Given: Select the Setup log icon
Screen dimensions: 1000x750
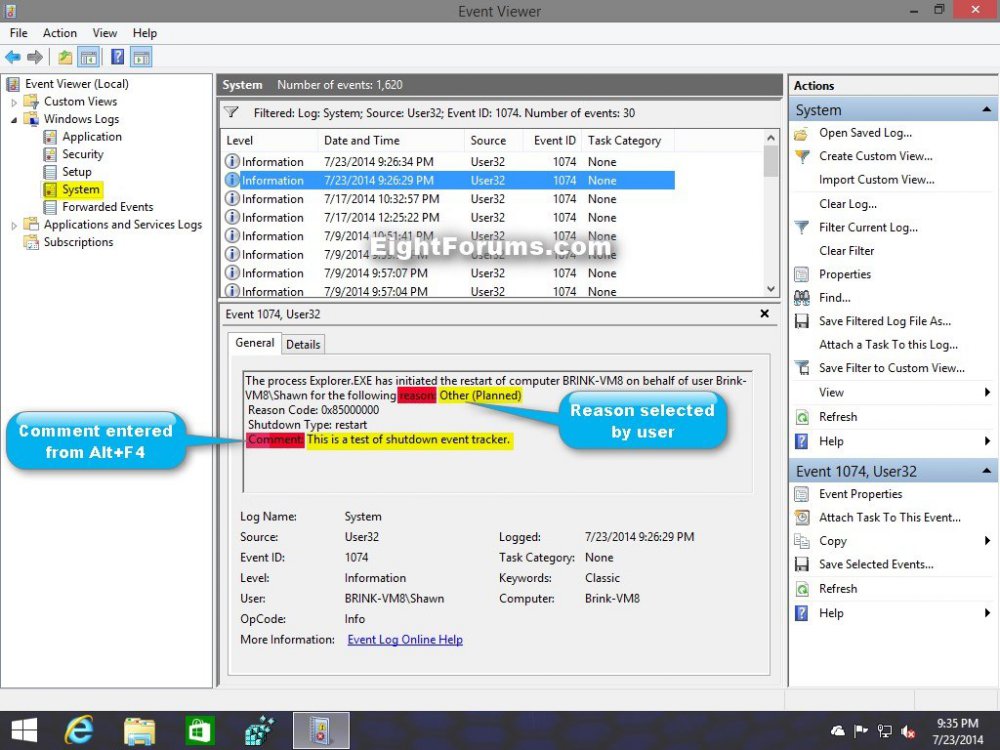Looking at the screenshot, I should 50,172.
